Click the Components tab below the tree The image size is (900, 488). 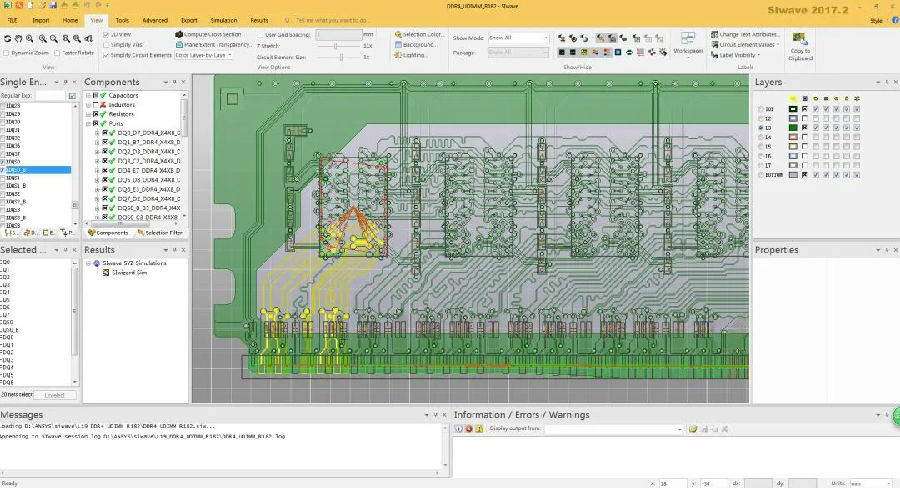(108, 233)
